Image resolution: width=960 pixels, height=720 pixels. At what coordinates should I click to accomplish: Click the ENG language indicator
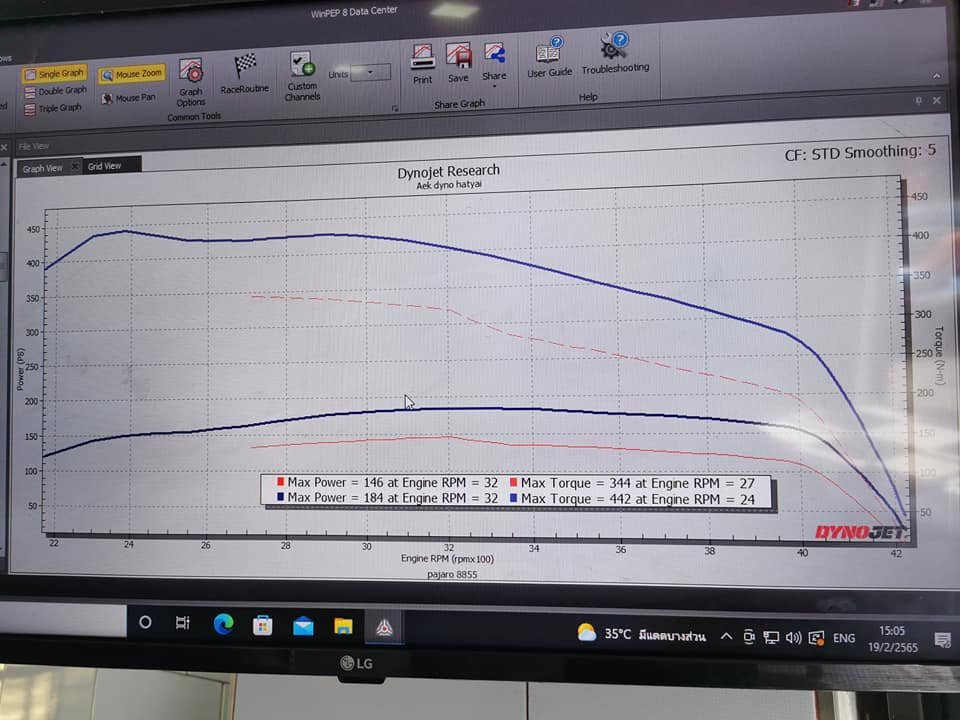(x=844, y=638)
